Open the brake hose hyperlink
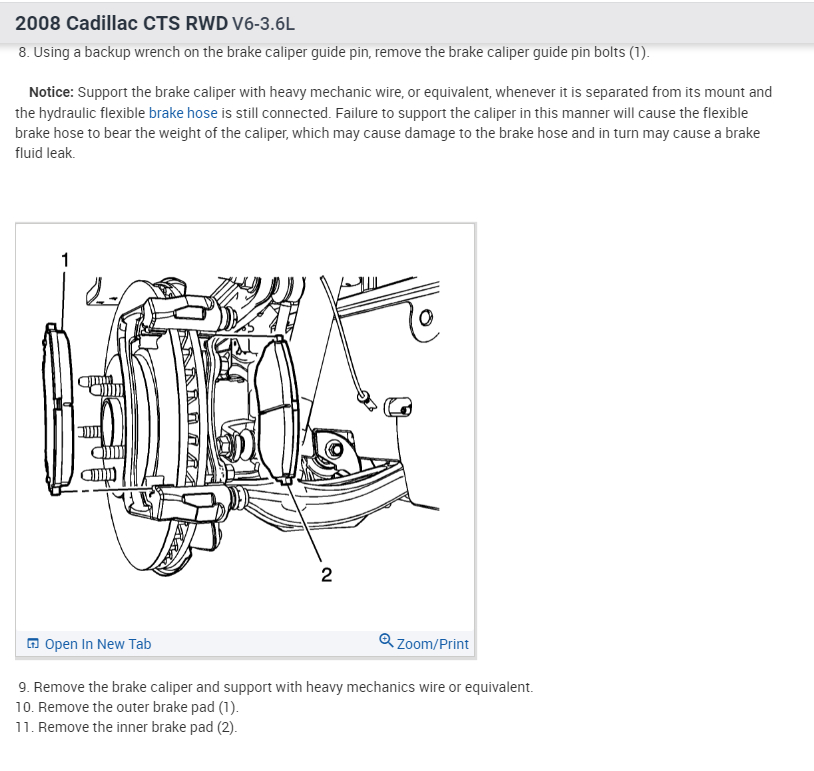Viewport: 814px width, 771px height. pyautogui.click(x=183, y=113)
